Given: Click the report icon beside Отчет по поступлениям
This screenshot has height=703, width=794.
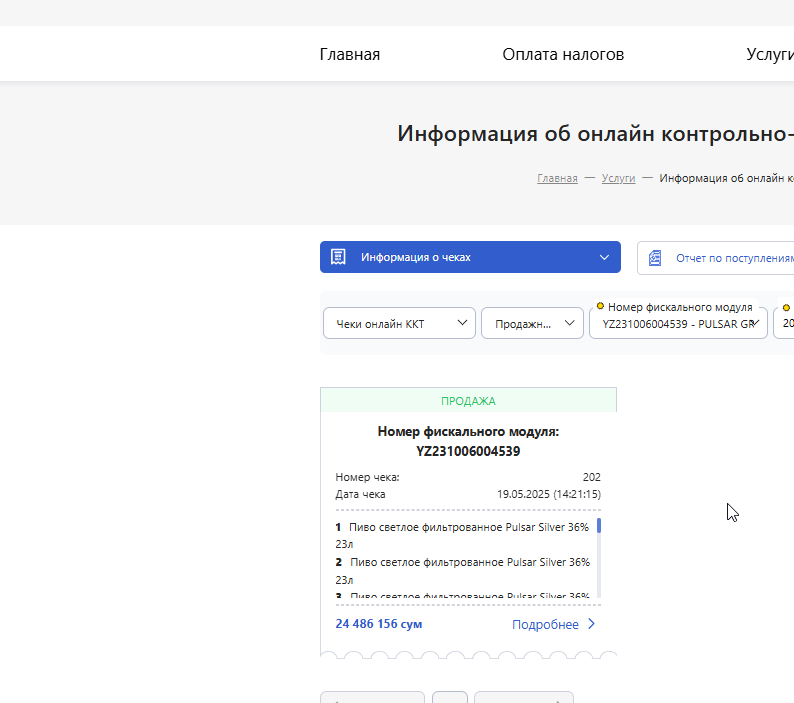Looking at the screenshot, I should 655,258.
